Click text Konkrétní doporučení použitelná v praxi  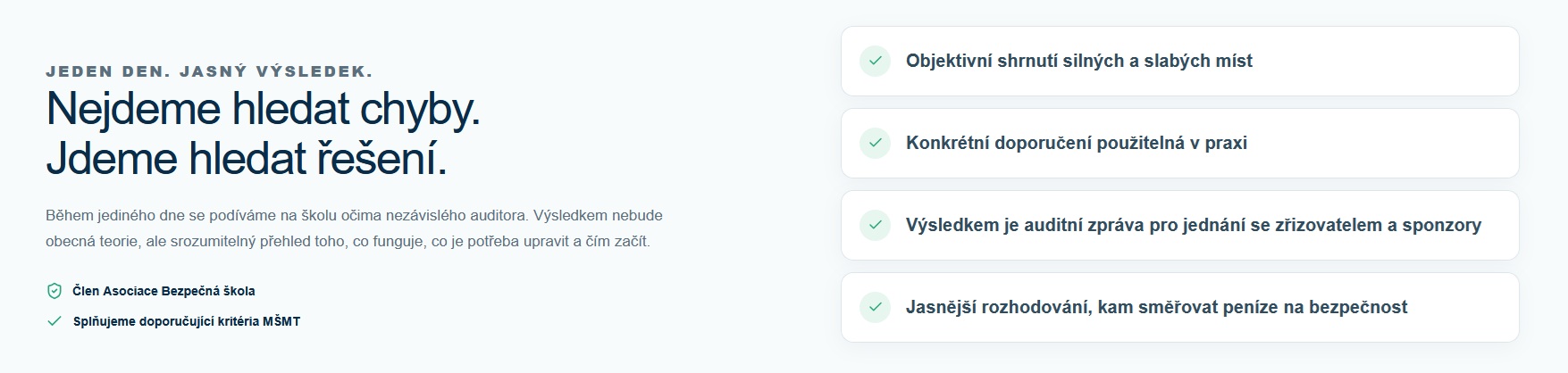click(1076, 143)
